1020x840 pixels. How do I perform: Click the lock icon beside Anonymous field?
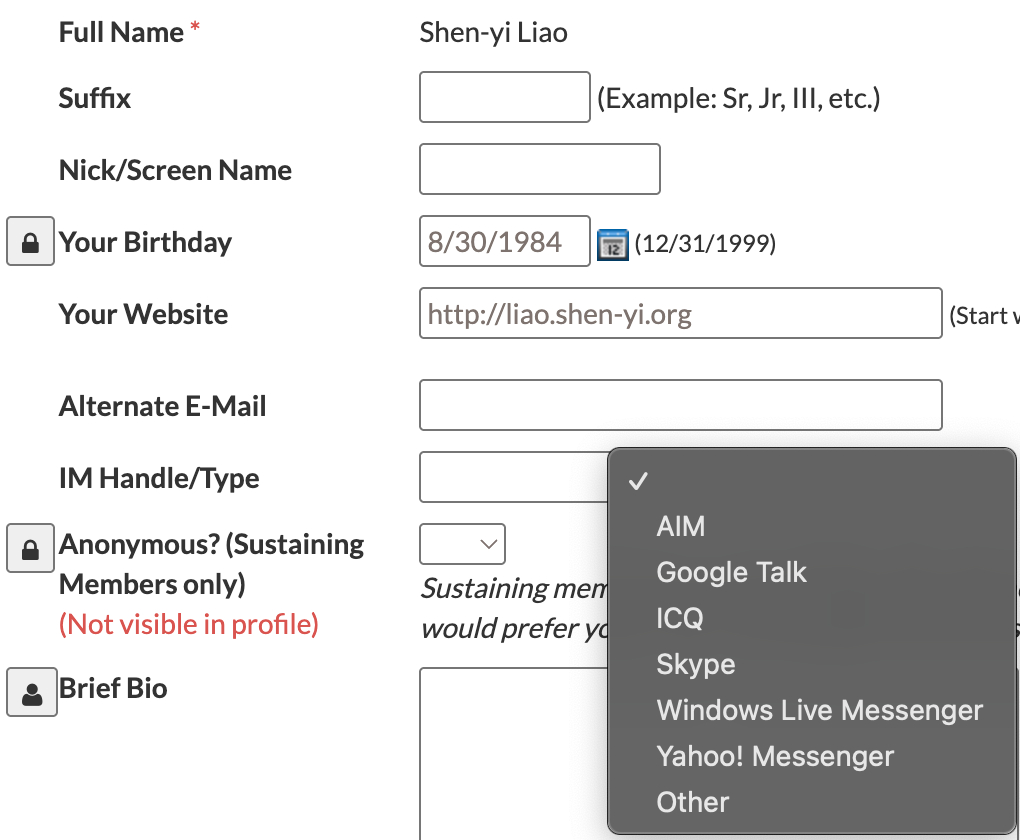point(30,549)
